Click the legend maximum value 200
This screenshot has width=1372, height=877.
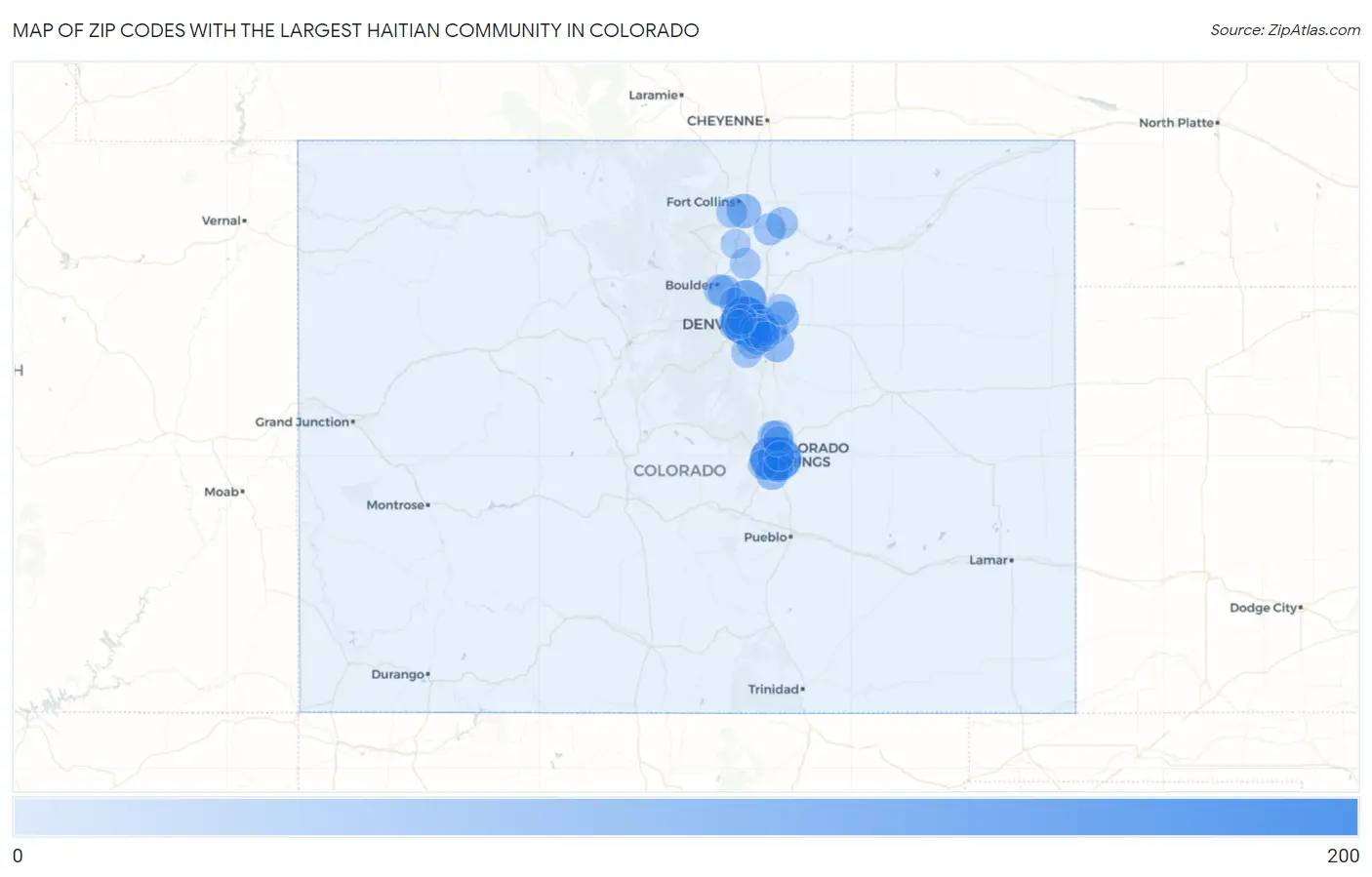click(1343, 856)
